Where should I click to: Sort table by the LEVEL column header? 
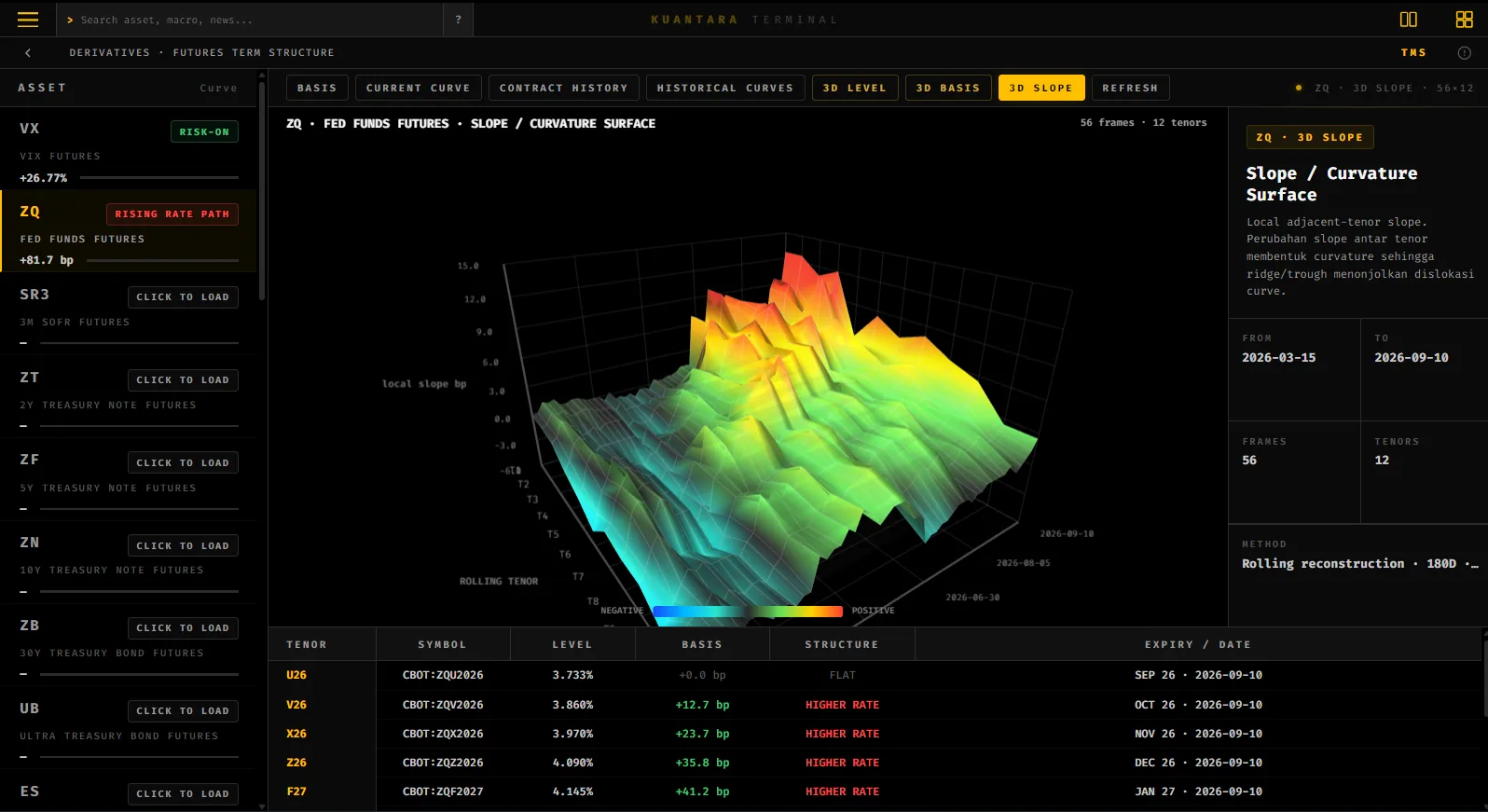(x=572, y=645)
